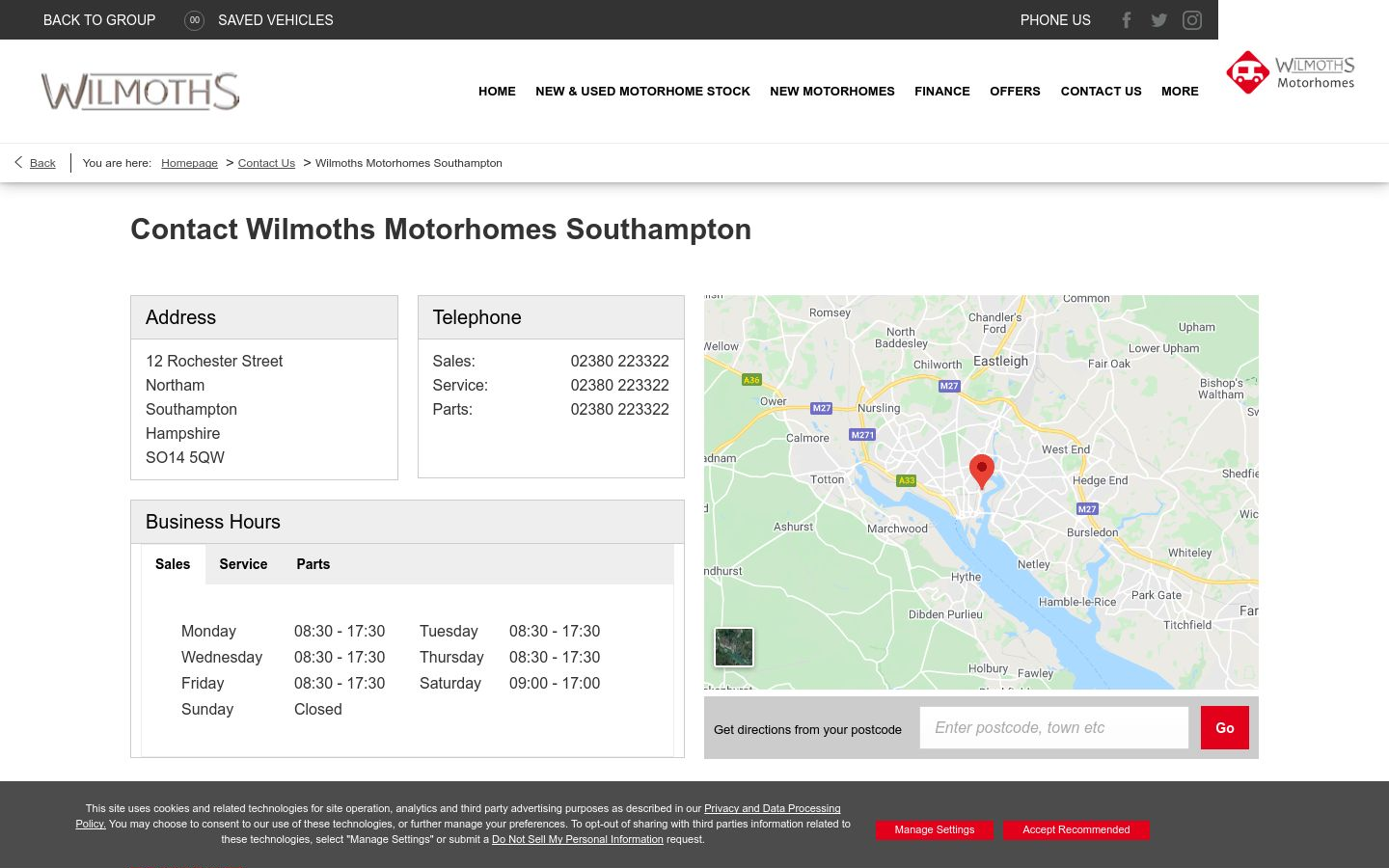Select the Service business hours tab

tap(243, 564)
